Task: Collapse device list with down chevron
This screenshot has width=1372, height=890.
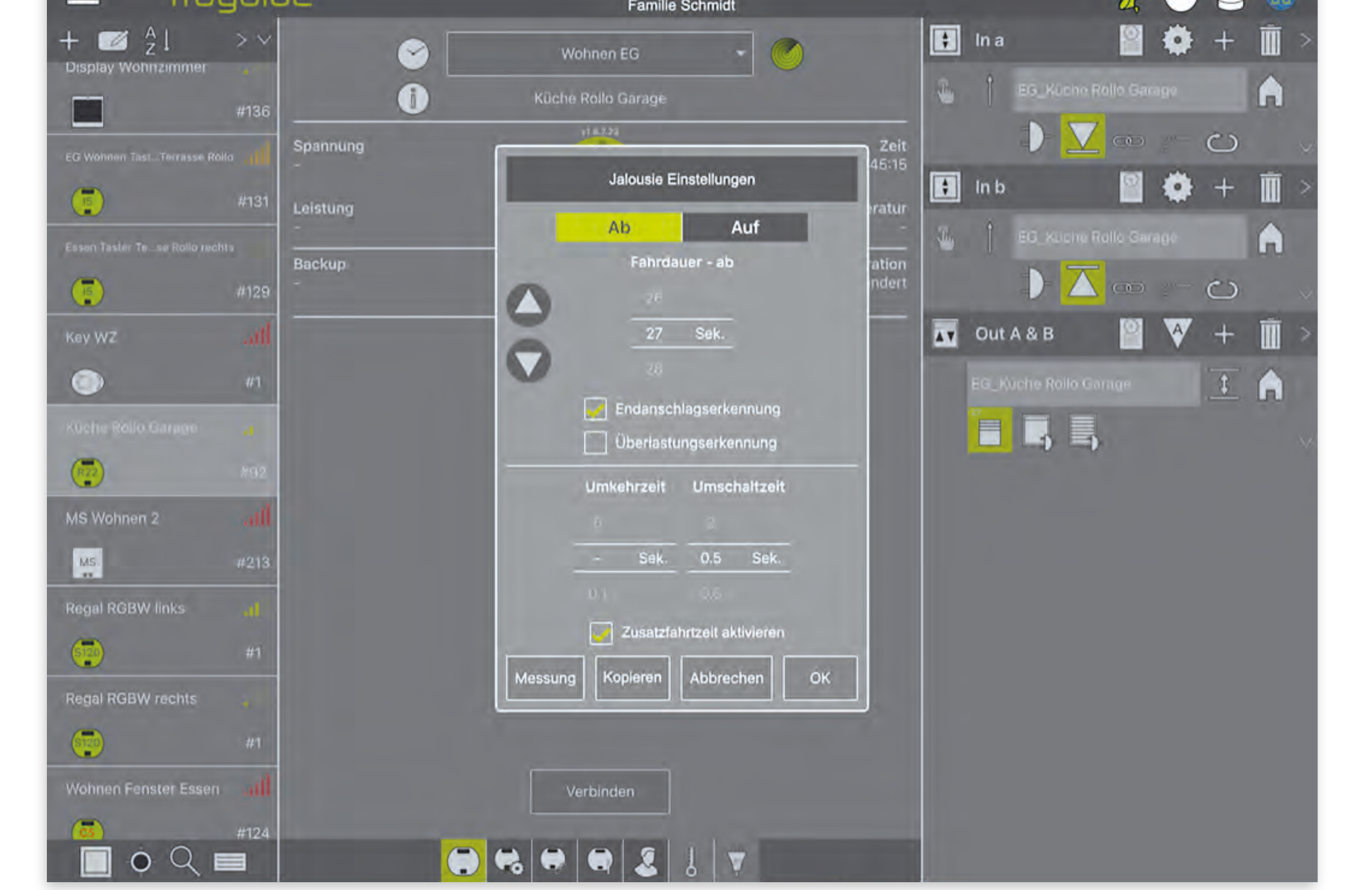Action: coord(264,40)
